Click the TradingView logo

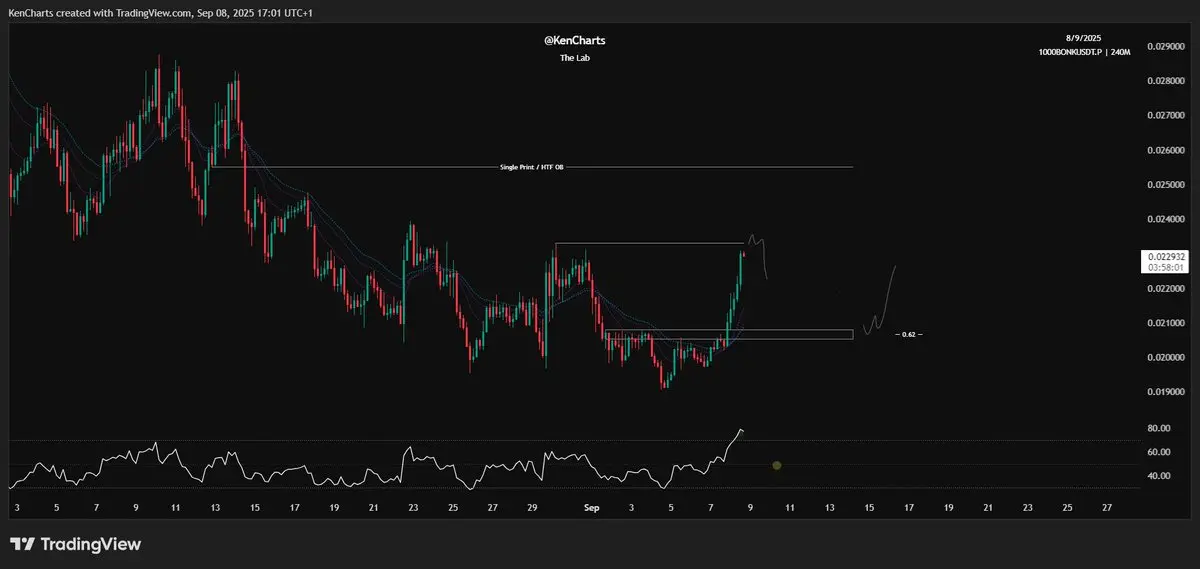click(x=75, y=544)
